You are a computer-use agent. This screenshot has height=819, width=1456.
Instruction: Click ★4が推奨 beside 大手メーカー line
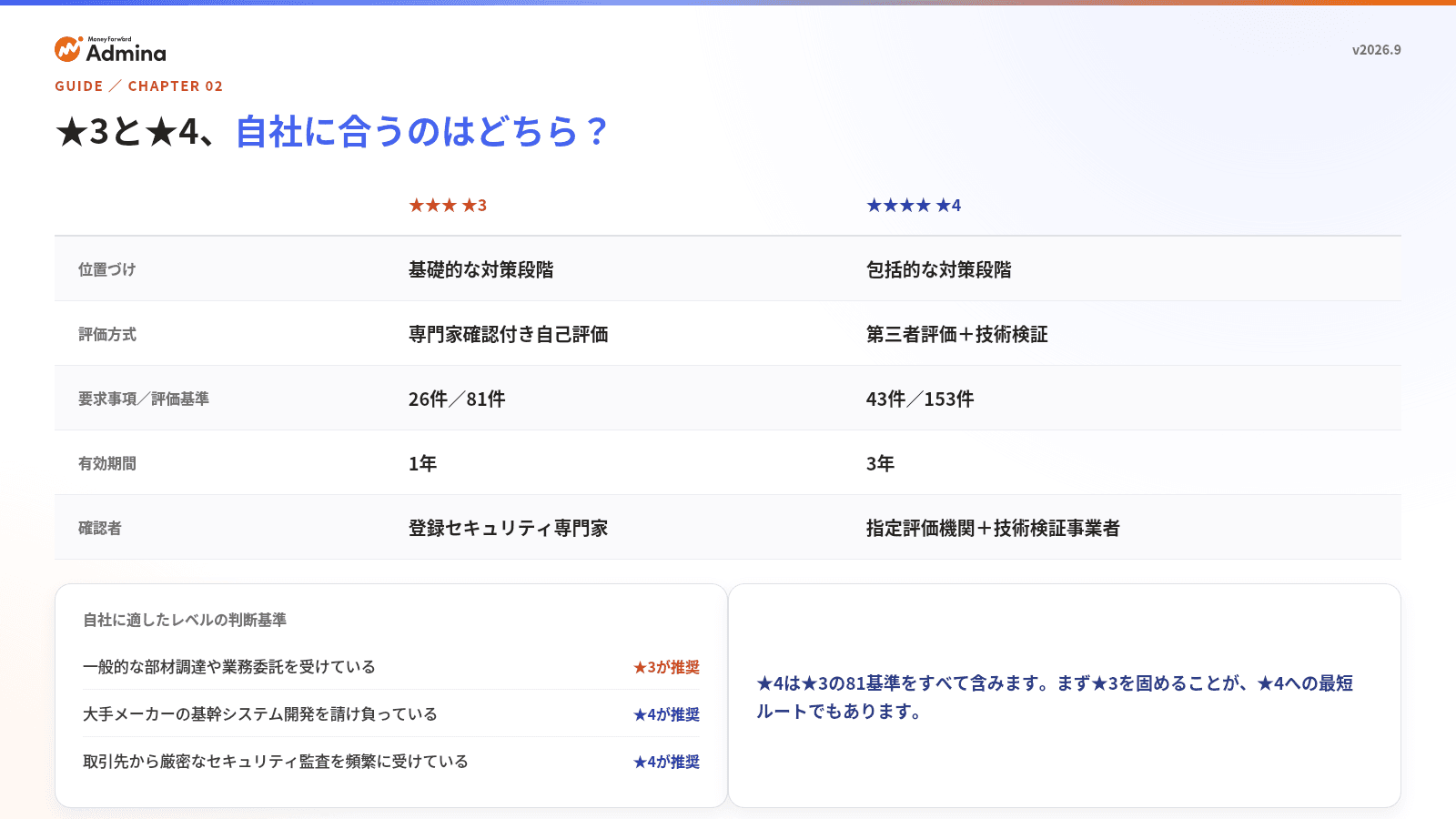[666, 714]
